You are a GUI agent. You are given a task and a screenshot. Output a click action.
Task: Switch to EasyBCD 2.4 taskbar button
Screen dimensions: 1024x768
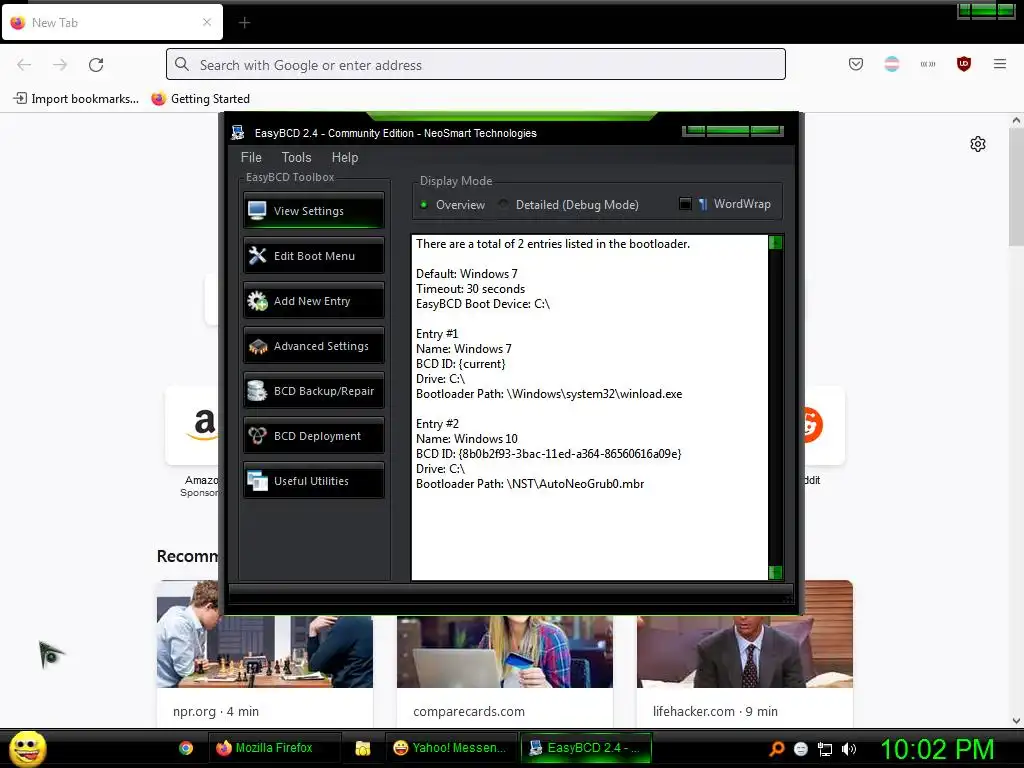586,748
